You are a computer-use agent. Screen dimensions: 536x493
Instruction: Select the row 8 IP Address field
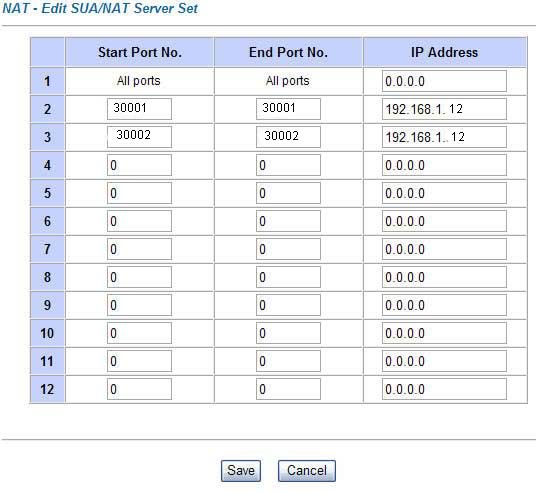point(444,277)
